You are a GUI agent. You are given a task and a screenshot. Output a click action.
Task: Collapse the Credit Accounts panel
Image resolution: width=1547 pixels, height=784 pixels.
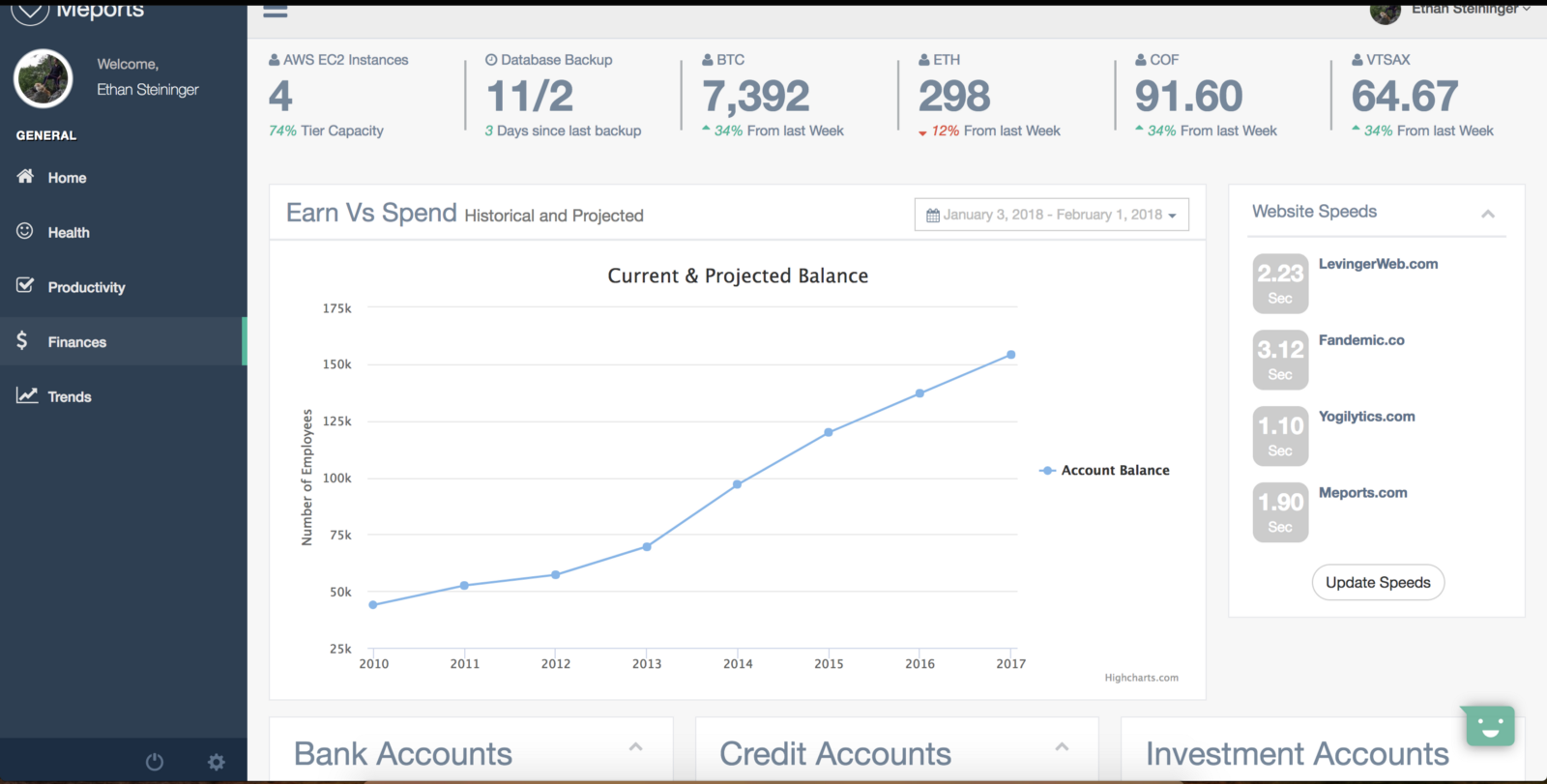pyautogui.click(x=1062, y=747)
